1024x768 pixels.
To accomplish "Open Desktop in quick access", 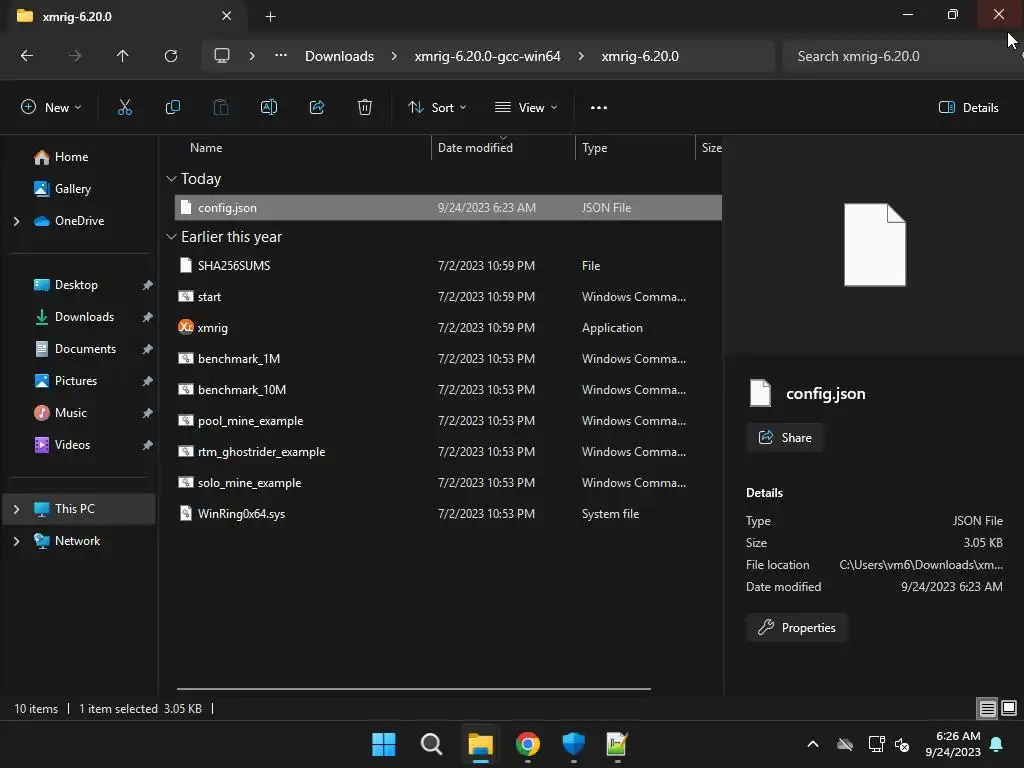I will 76,285.
